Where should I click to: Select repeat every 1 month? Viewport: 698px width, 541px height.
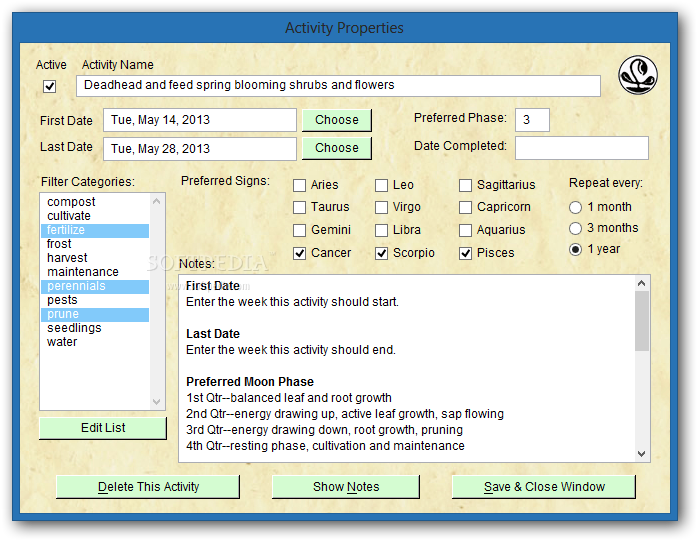575,207
